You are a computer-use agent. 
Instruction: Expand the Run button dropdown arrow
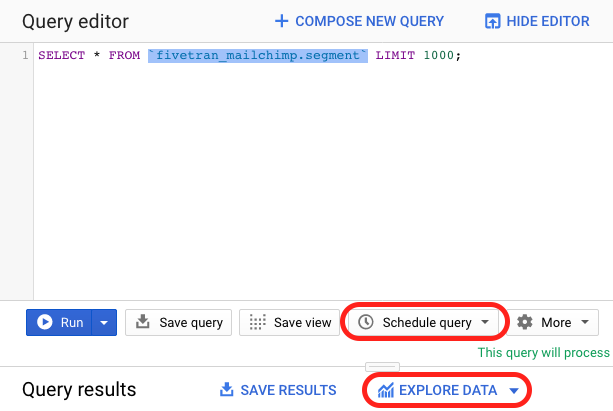104,323
